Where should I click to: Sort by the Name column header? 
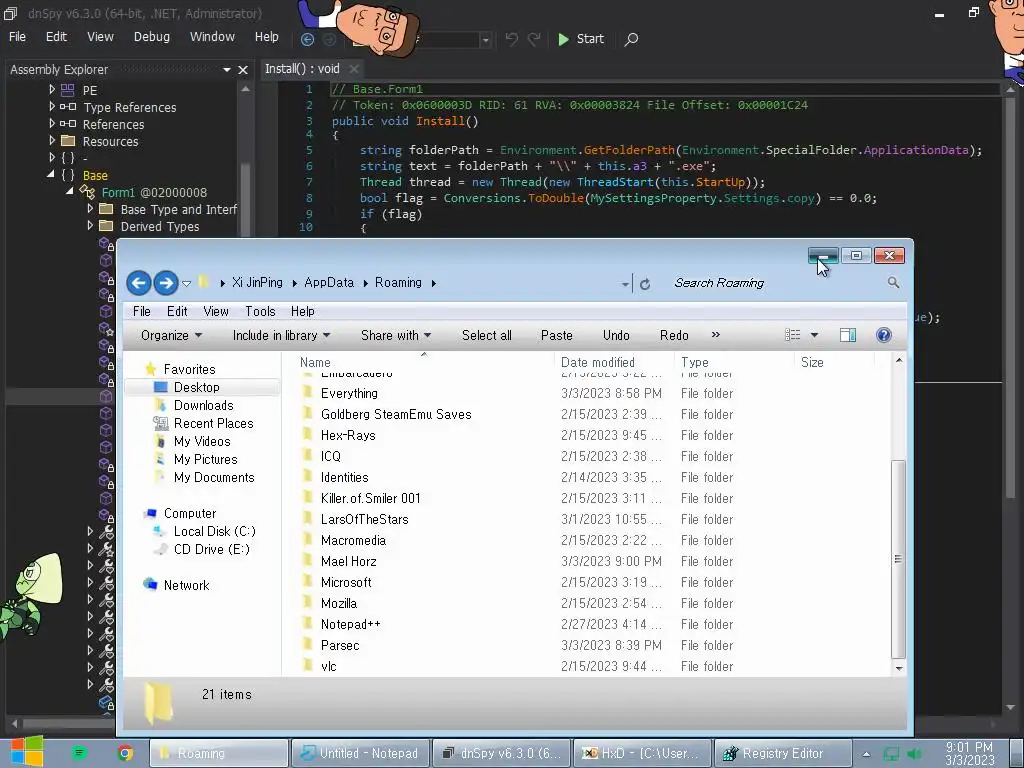tap(423, 362)
